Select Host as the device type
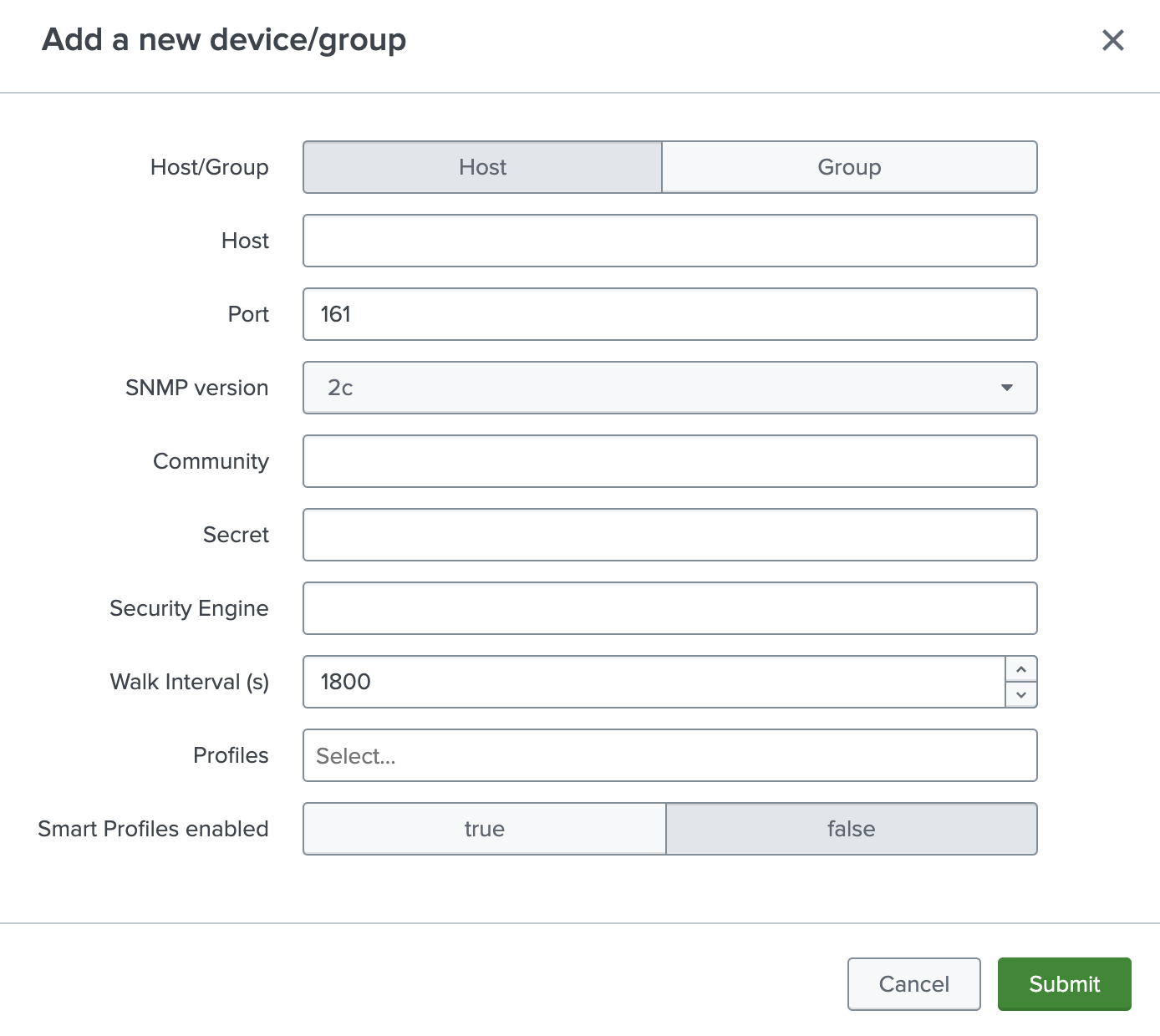 pos(482,167)
